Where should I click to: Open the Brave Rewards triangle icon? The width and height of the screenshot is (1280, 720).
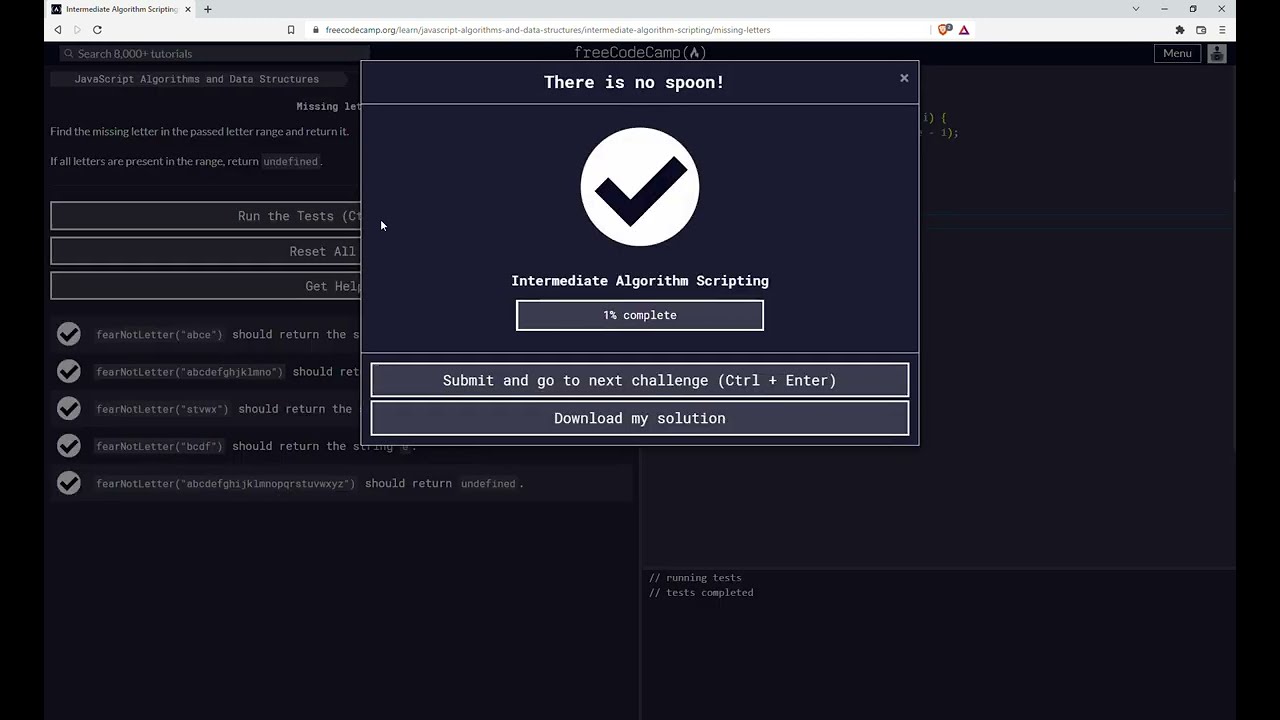[x=964, y=30]
